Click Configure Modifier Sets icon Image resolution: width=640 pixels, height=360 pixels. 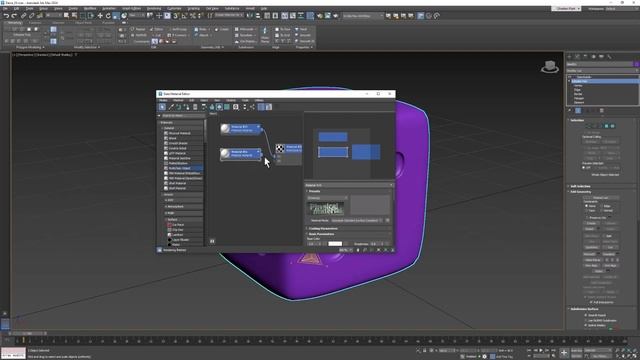click(601, 111)
